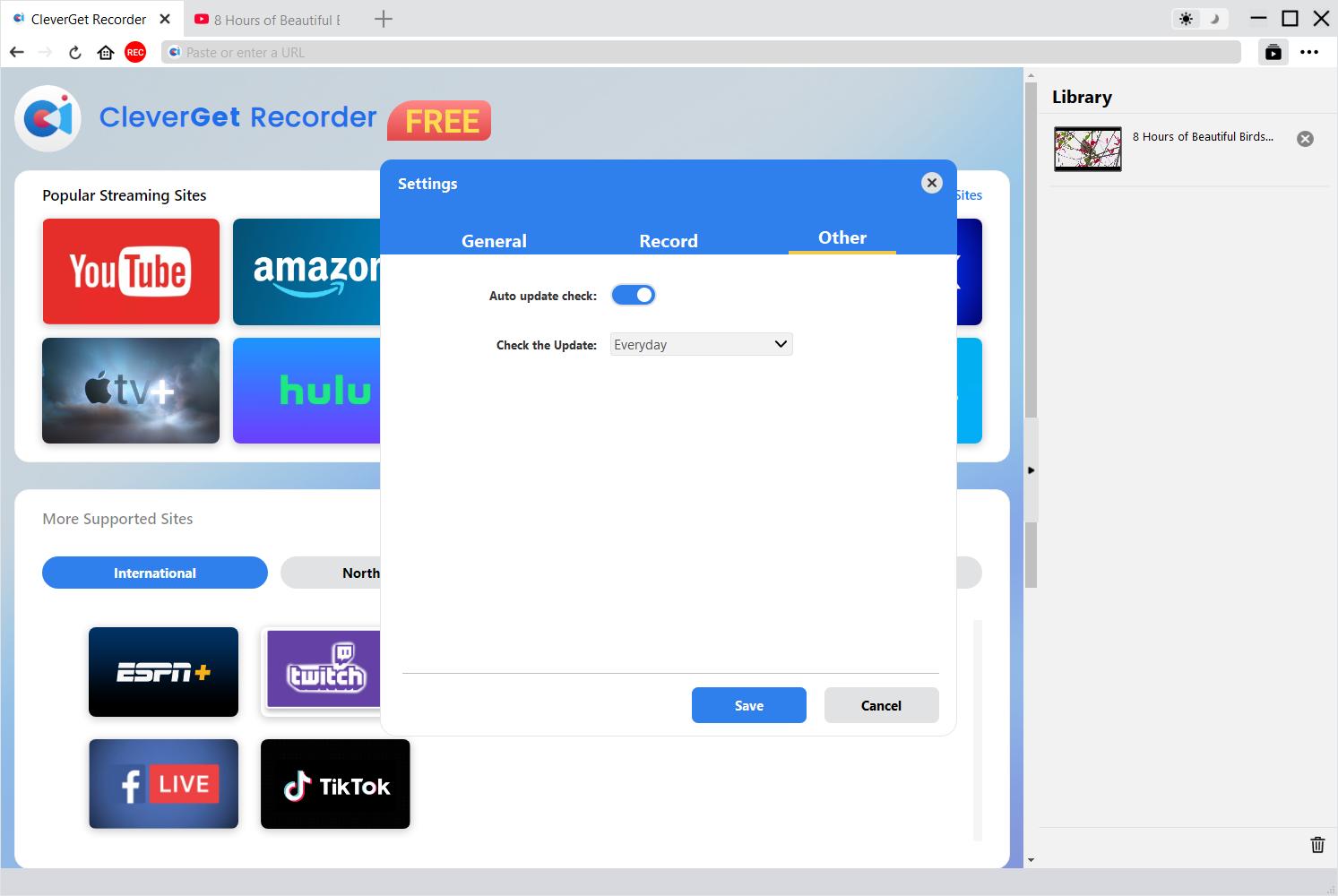Close the Settings dialog
Image resolution: width=1338 pixels, height=896 pixels.
pyautogui.click(x=932, y=183)
